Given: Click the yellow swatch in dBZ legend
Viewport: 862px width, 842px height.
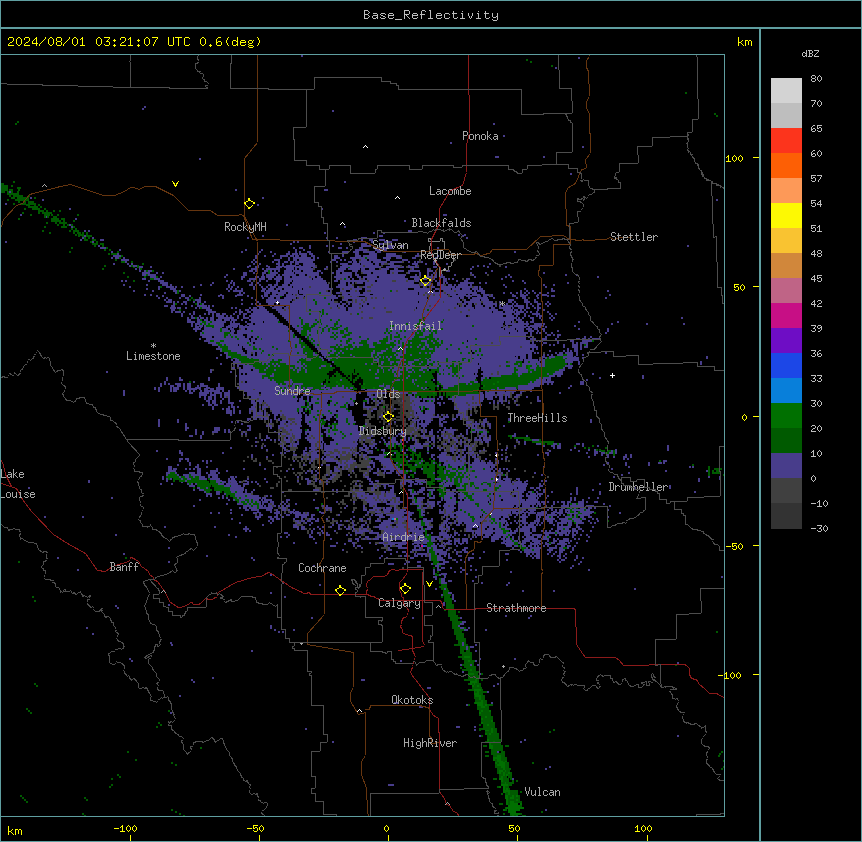Looking at the screenshot, I should click(x=786, y=215).
